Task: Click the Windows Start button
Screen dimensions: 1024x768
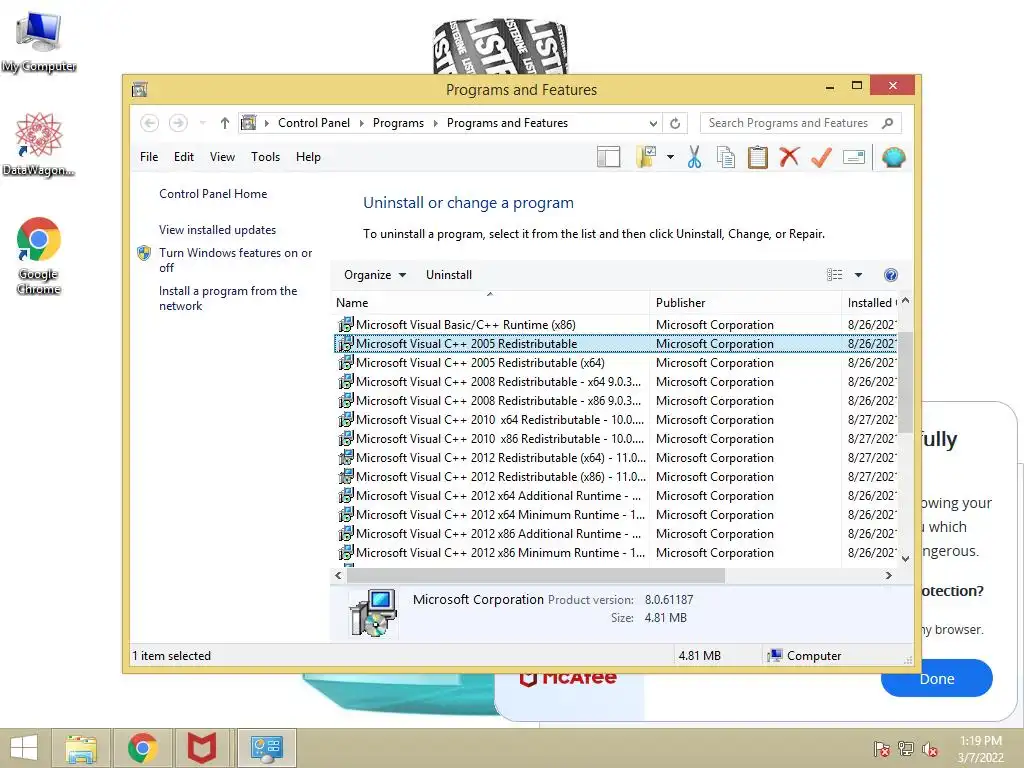Action: click(24, 748)
